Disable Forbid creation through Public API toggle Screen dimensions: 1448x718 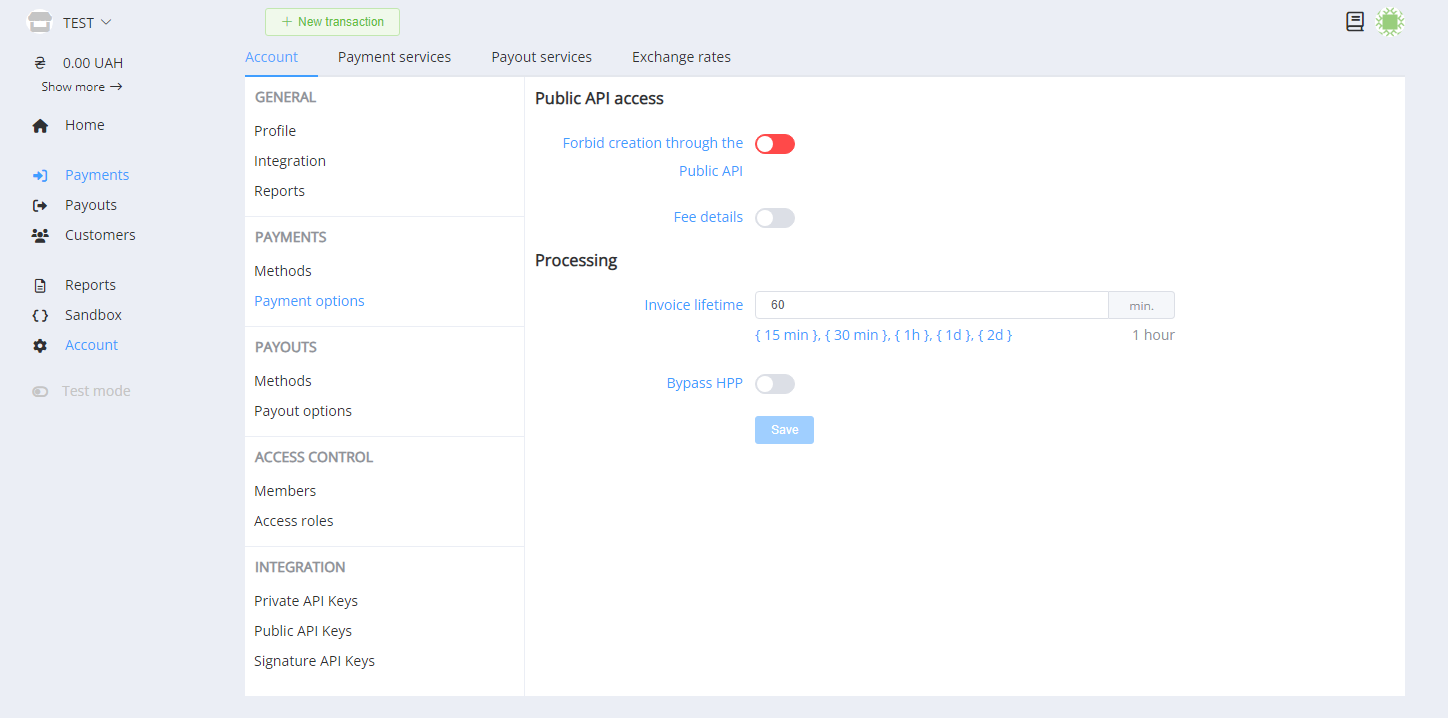775,144
